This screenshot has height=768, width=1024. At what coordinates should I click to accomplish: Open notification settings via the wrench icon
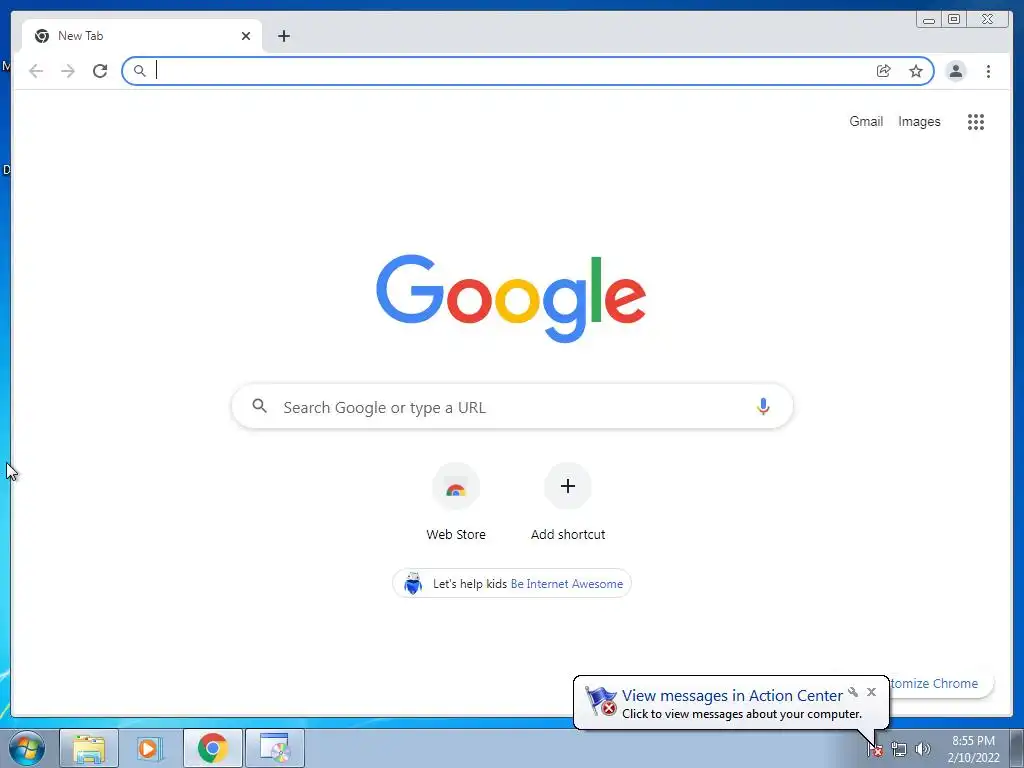(x=853, y=692)
